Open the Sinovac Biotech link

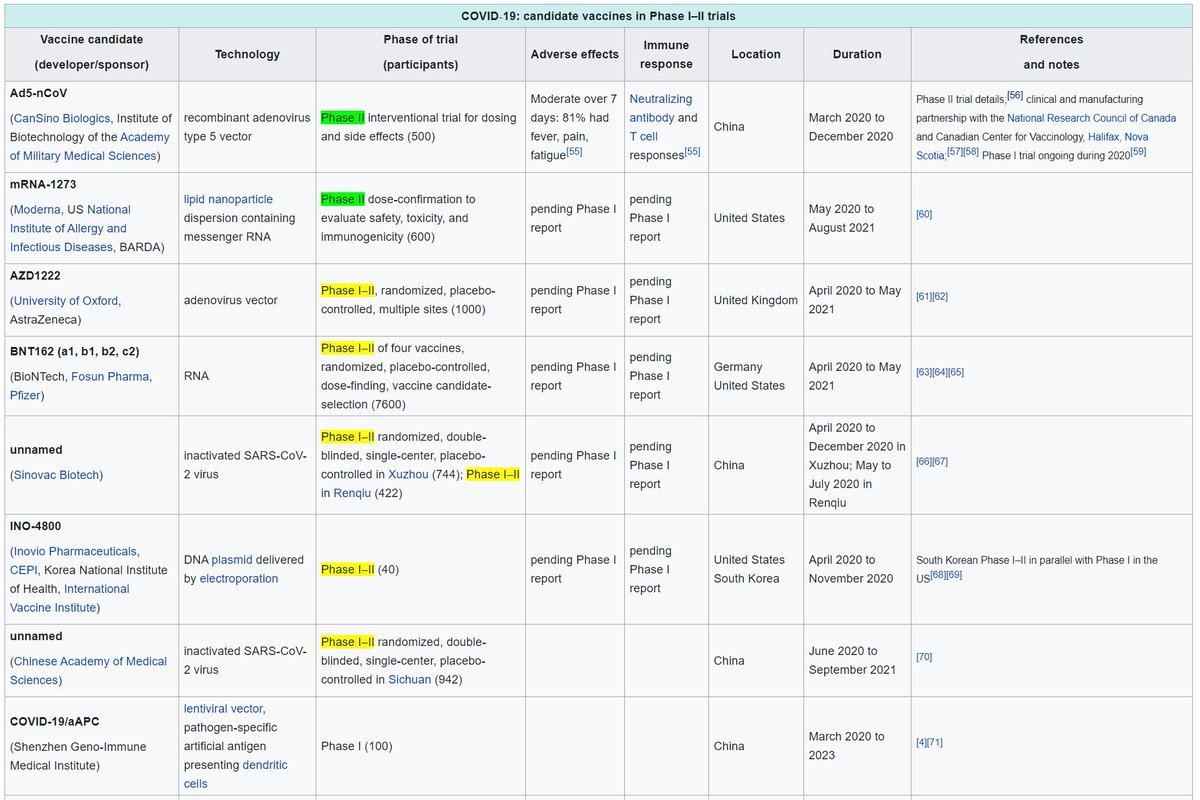(x=57, y=475)
